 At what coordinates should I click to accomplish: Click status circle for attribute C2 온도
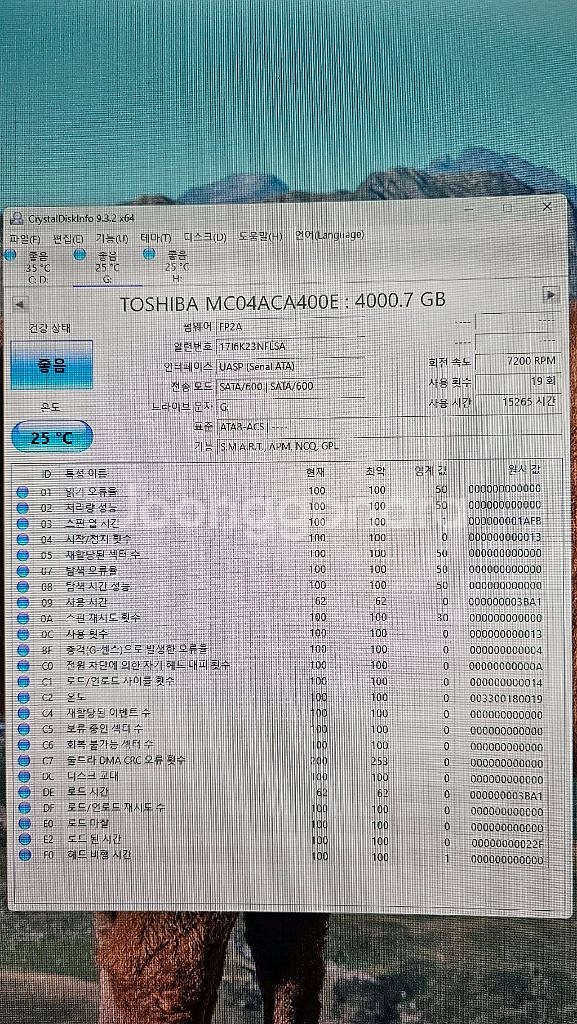pyautogui.click(x=23, y=697)
